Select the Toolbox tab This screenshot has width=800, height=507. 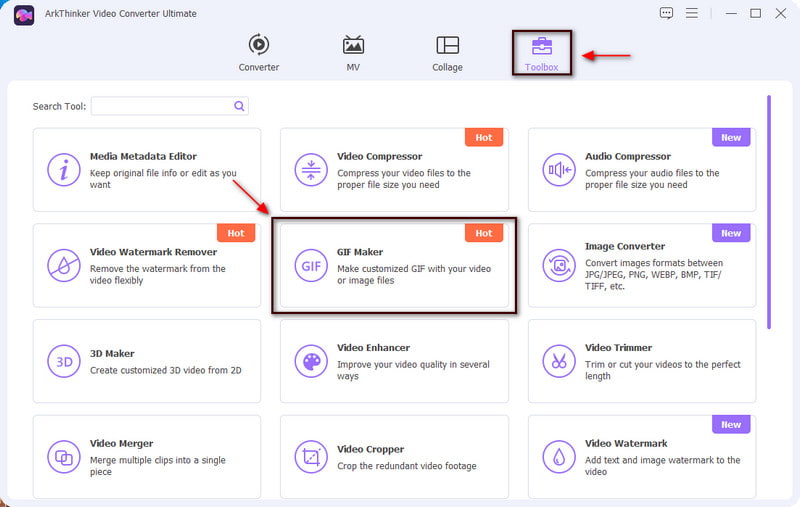(541, 54)
